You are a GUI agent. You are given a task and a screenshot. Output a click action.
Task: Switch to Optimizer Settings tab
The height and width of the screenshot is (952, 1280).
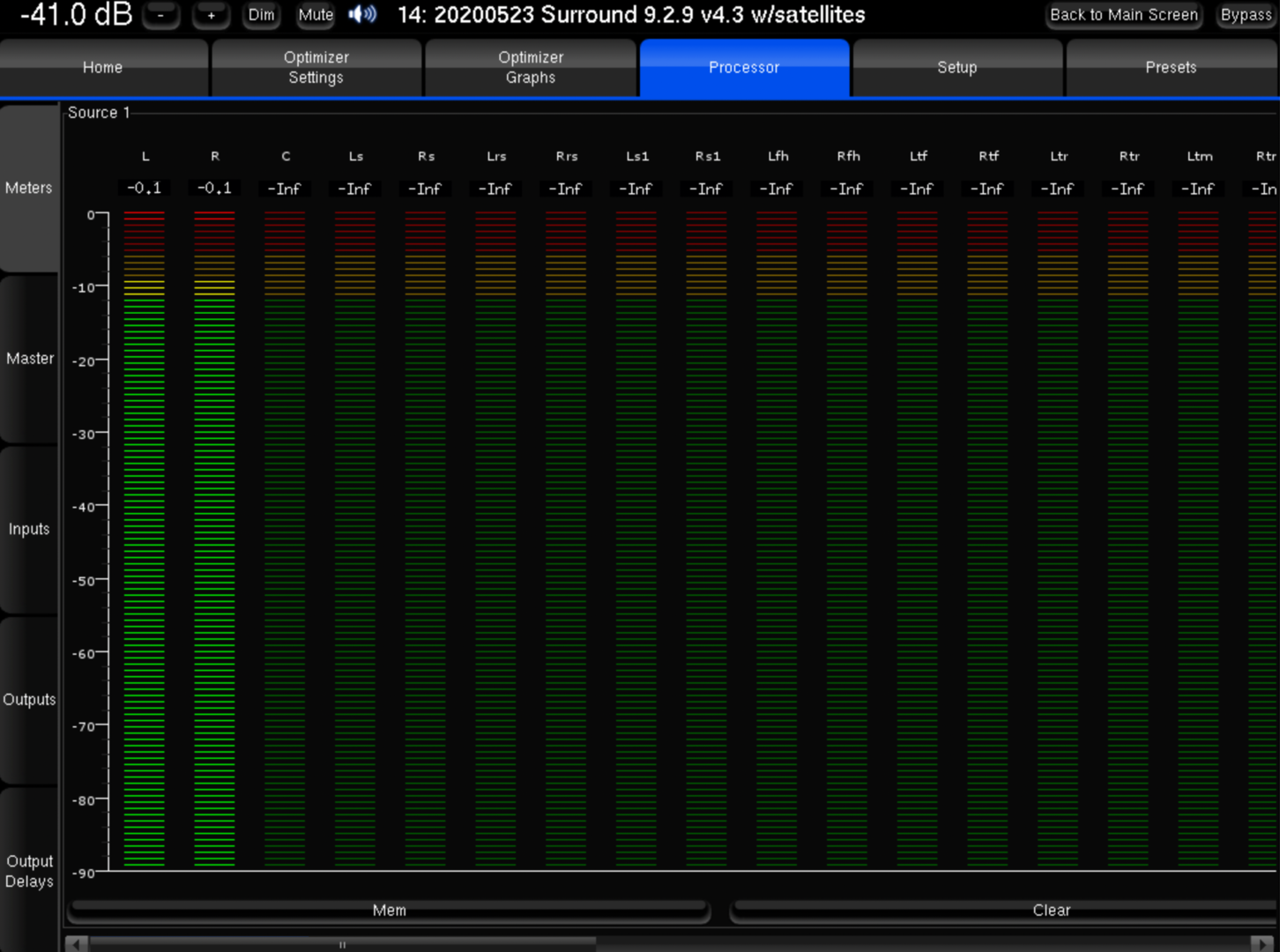tap(316, 68)
